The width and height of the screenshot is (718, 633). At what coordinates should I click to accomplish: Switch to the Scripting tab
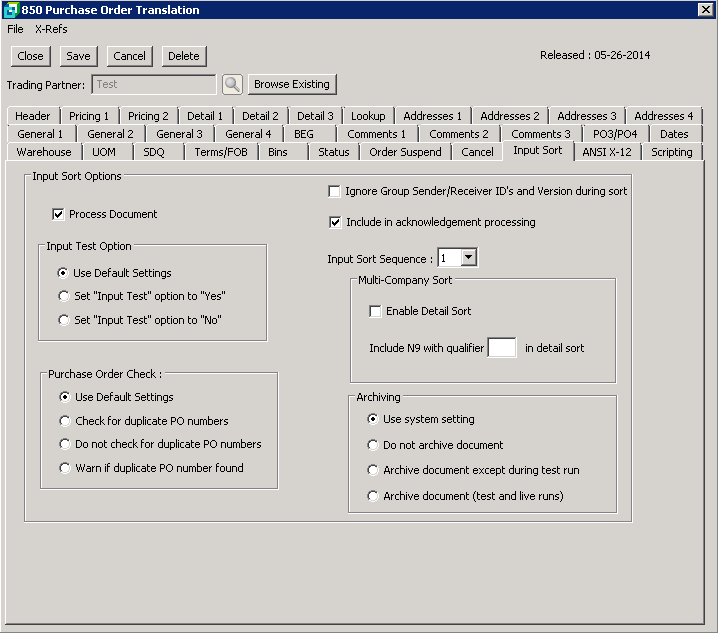[x=671, y=152]
